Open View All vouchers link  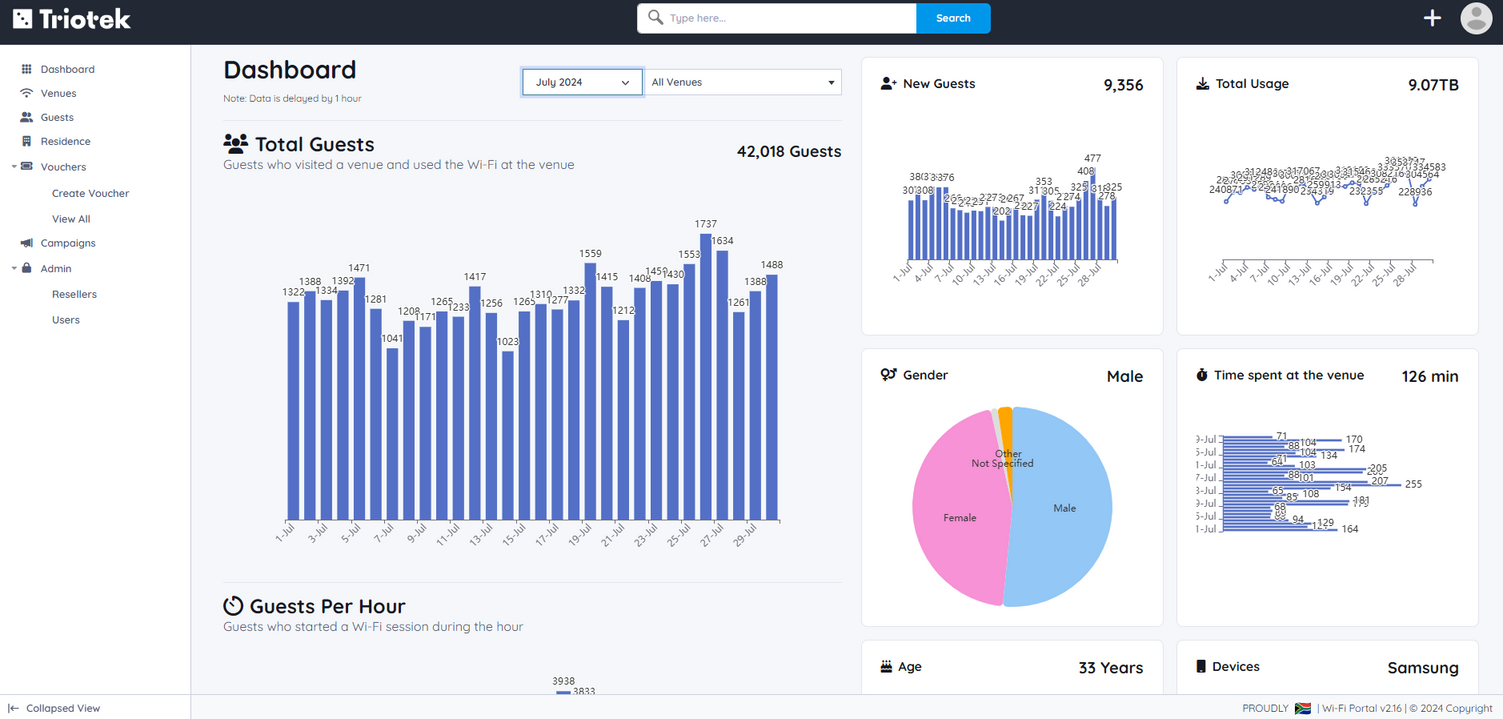click(71, 219)
